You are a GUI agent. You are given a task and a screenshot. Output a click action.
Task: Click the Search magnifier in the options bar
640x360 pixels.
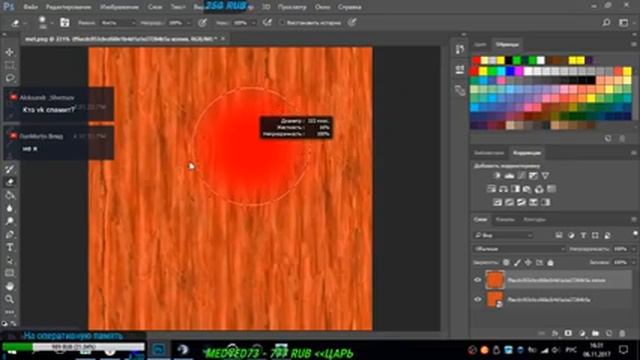[x=607, y=22]
